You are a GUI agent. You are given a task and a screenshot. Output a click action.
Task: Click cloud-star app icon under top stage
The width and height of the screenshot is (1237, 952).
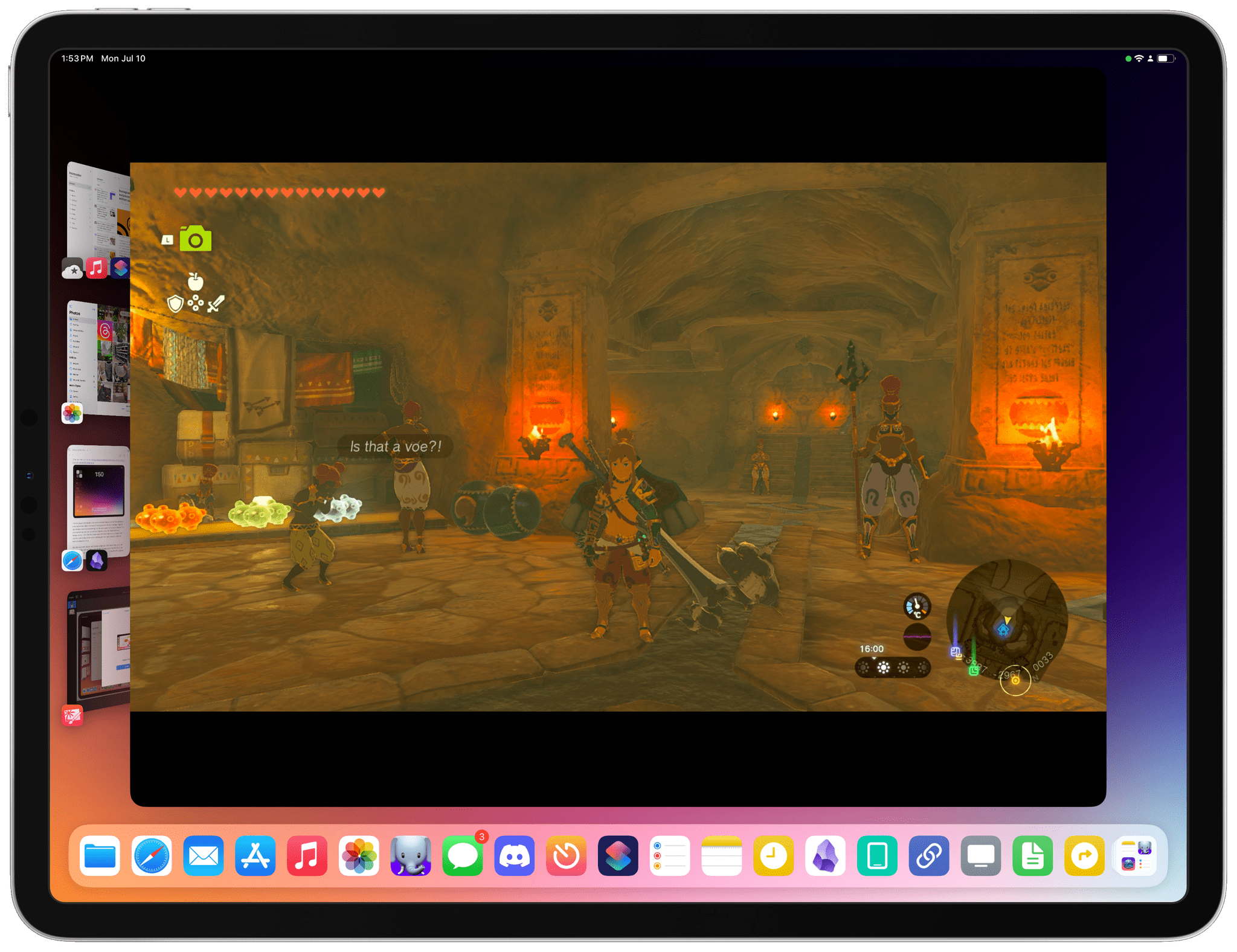coord(72,268)
